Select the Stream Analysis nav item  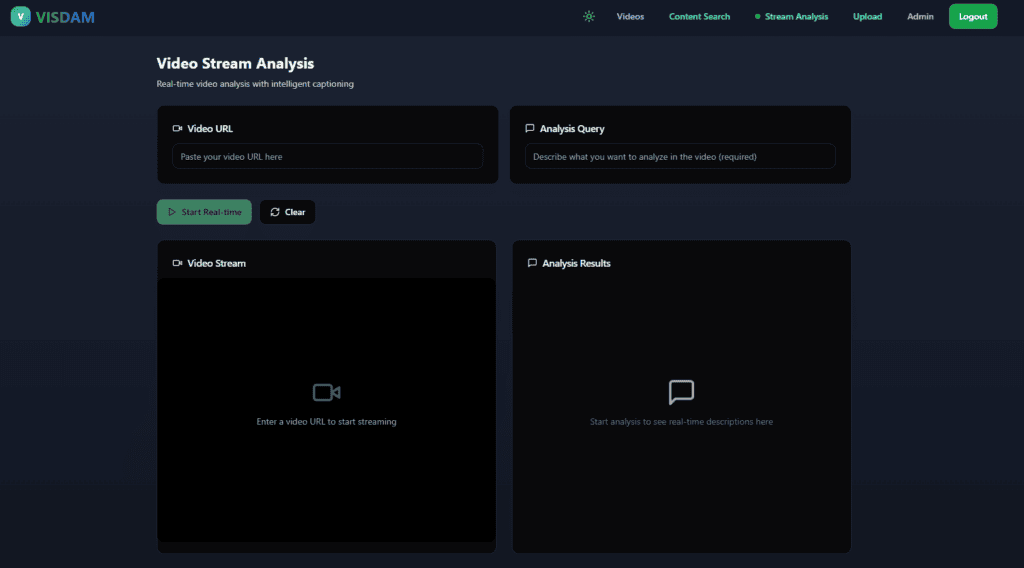(x=796, y=16)
